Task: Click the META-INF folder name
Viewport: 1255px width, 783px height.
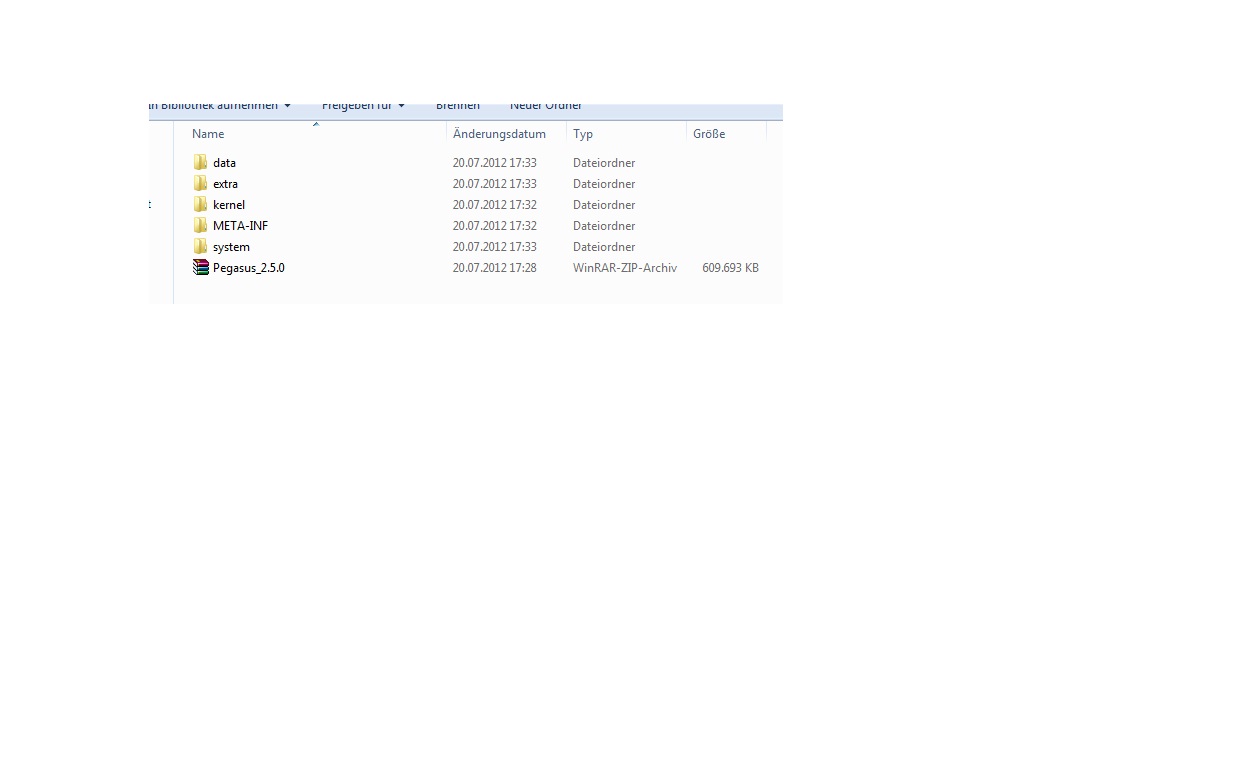Action: tap(240, 226)
